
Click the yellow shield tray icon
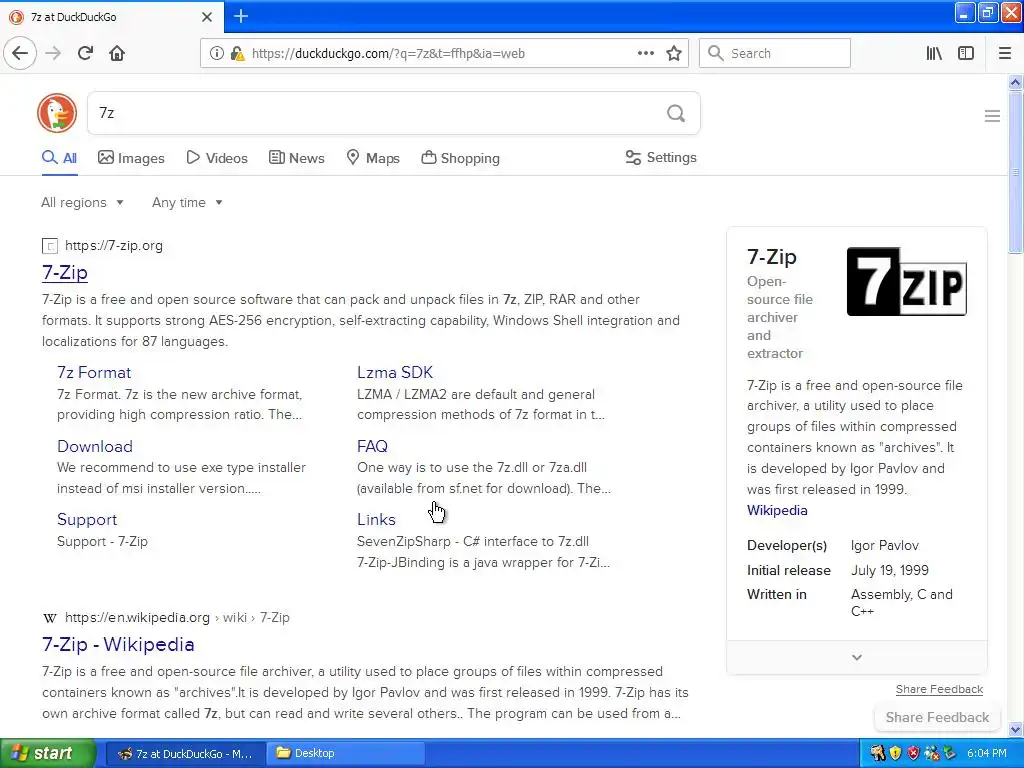tap(895, 753)
